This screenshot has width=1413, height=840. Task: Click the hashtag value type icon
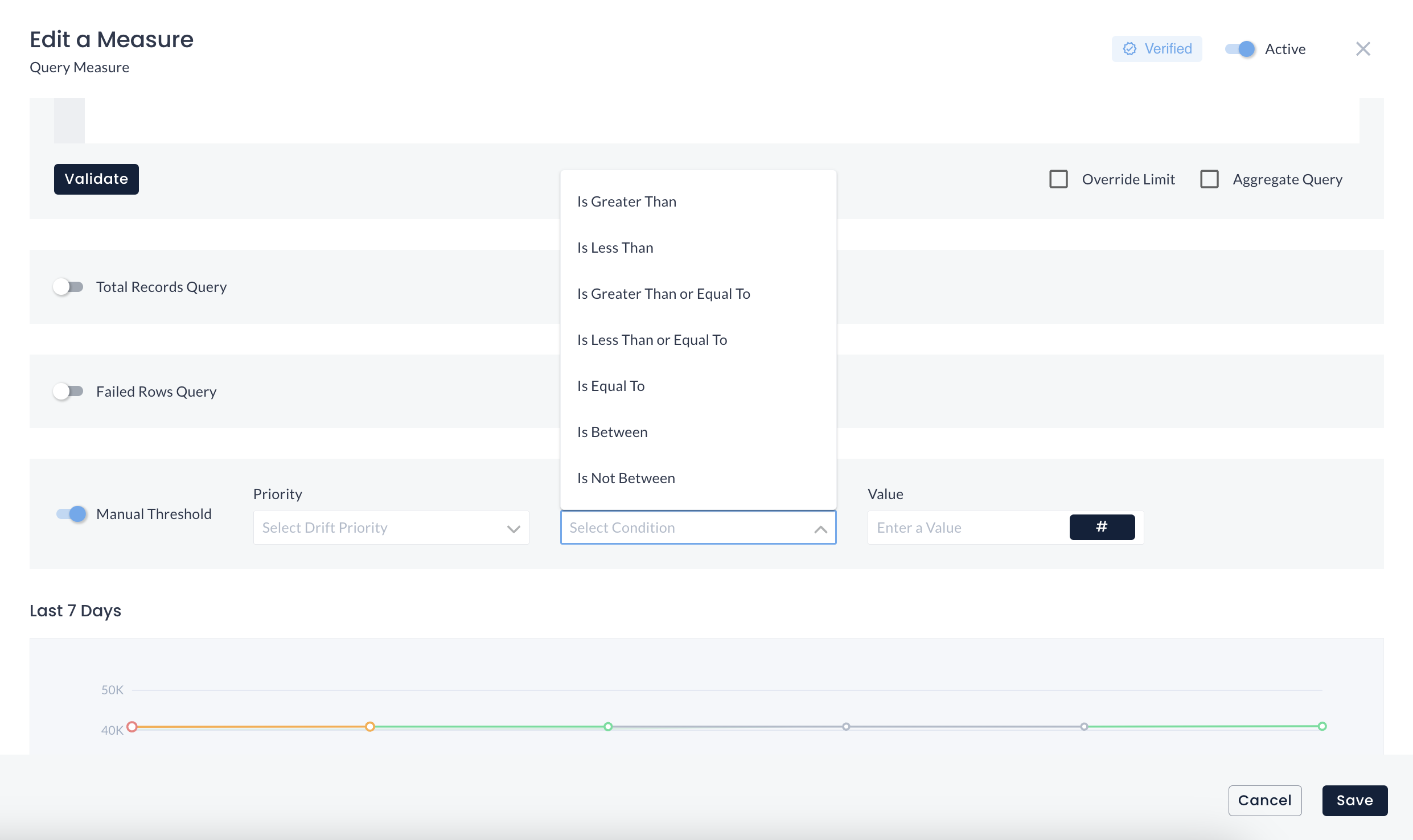tap(1102, 527)
